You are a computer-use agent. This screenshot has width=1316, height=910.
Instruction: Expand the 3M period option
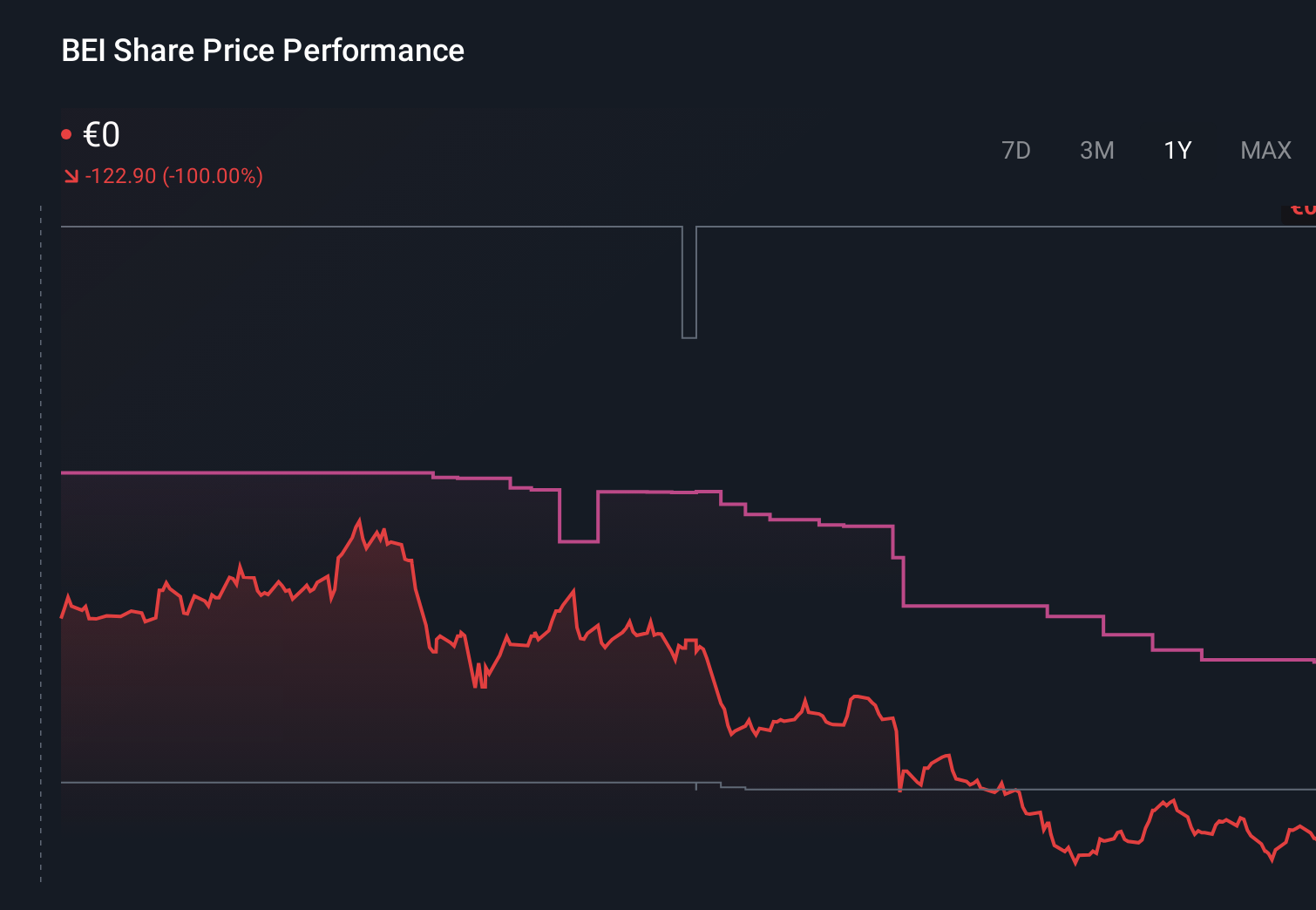1097,150
